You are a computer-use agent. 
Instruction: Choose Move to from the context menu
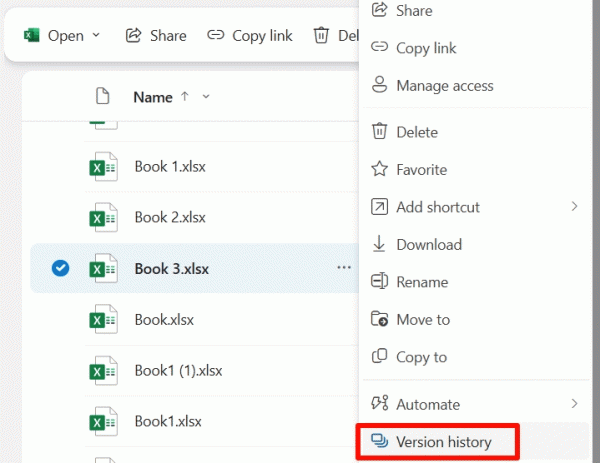pos(422,320)
